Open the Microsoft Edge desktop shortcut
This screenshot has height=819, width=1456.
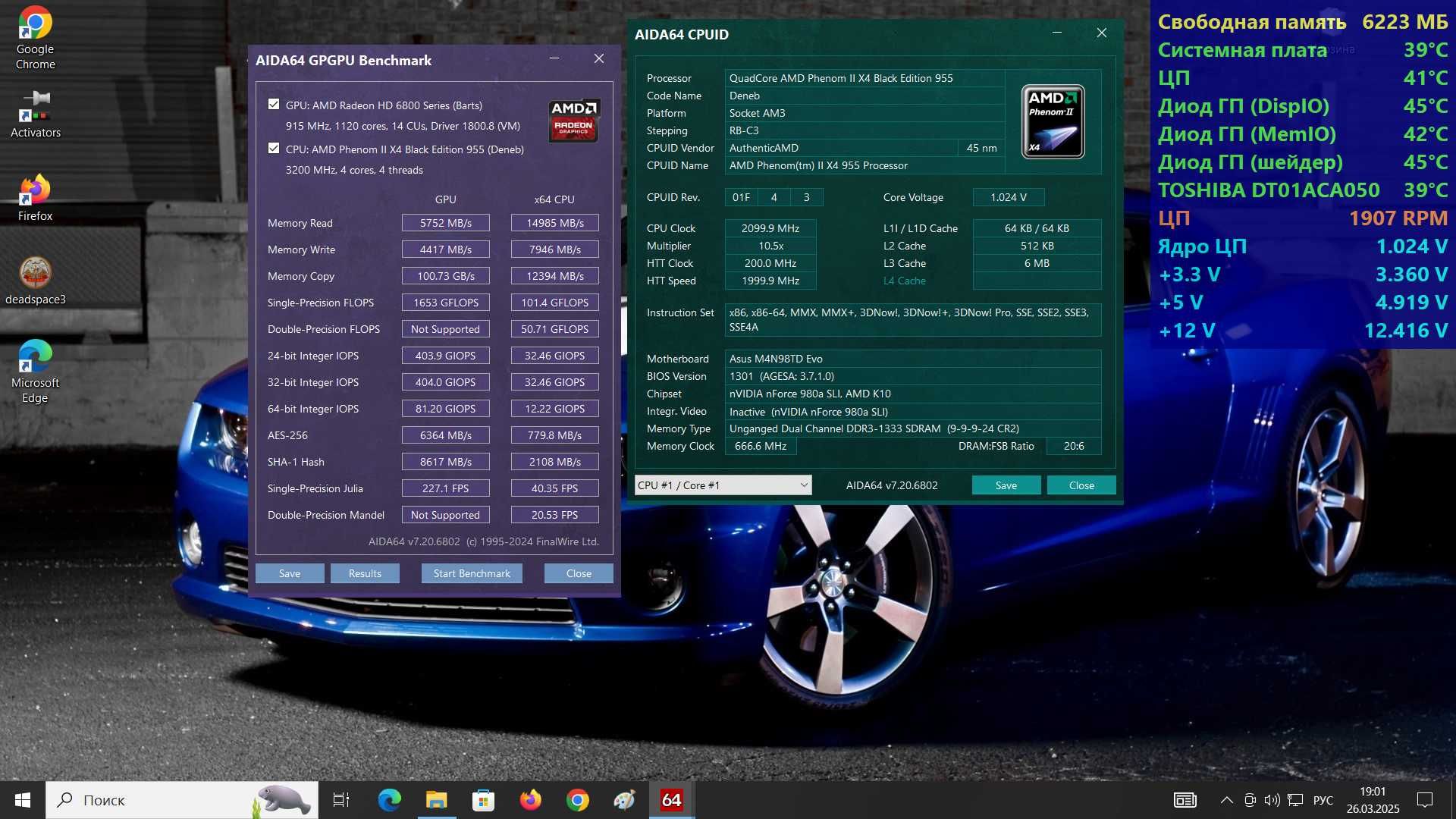coord(35,372)
